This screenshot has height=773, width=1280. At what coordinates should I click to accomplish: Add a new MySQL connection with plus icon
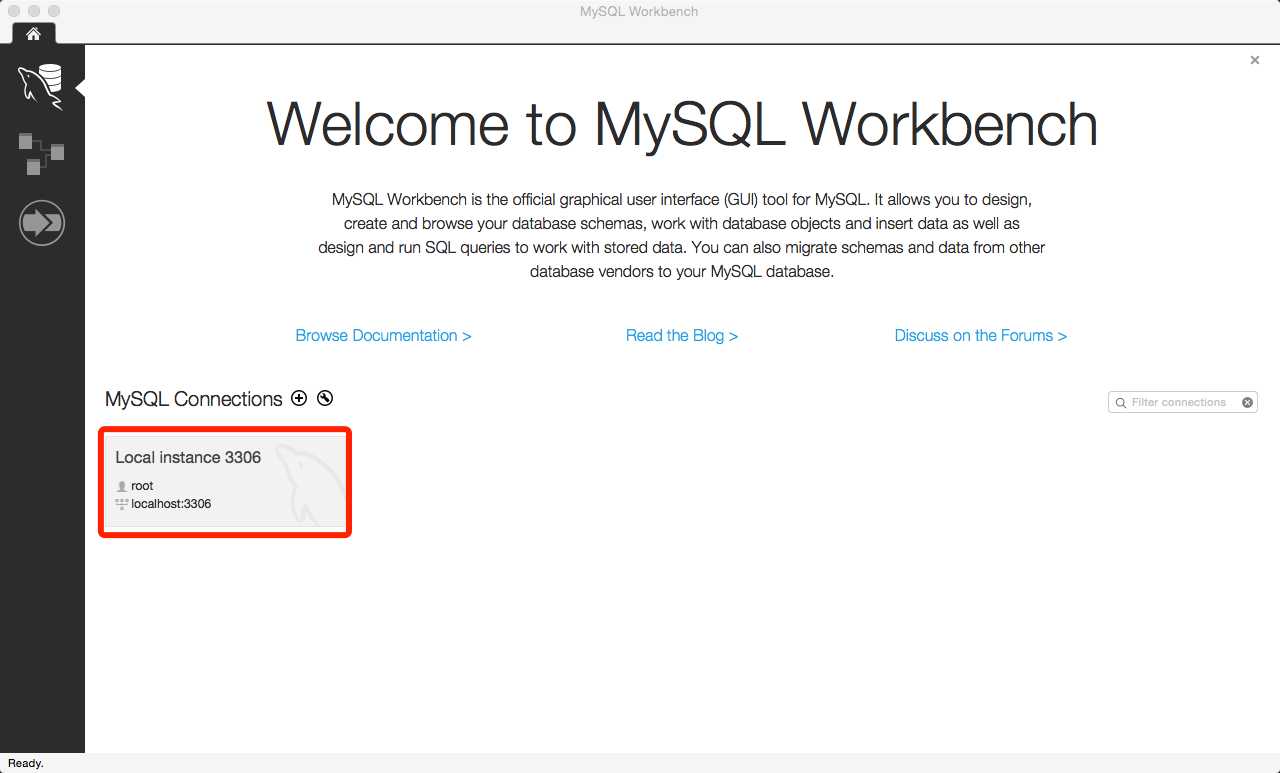[x=299, y=398]
